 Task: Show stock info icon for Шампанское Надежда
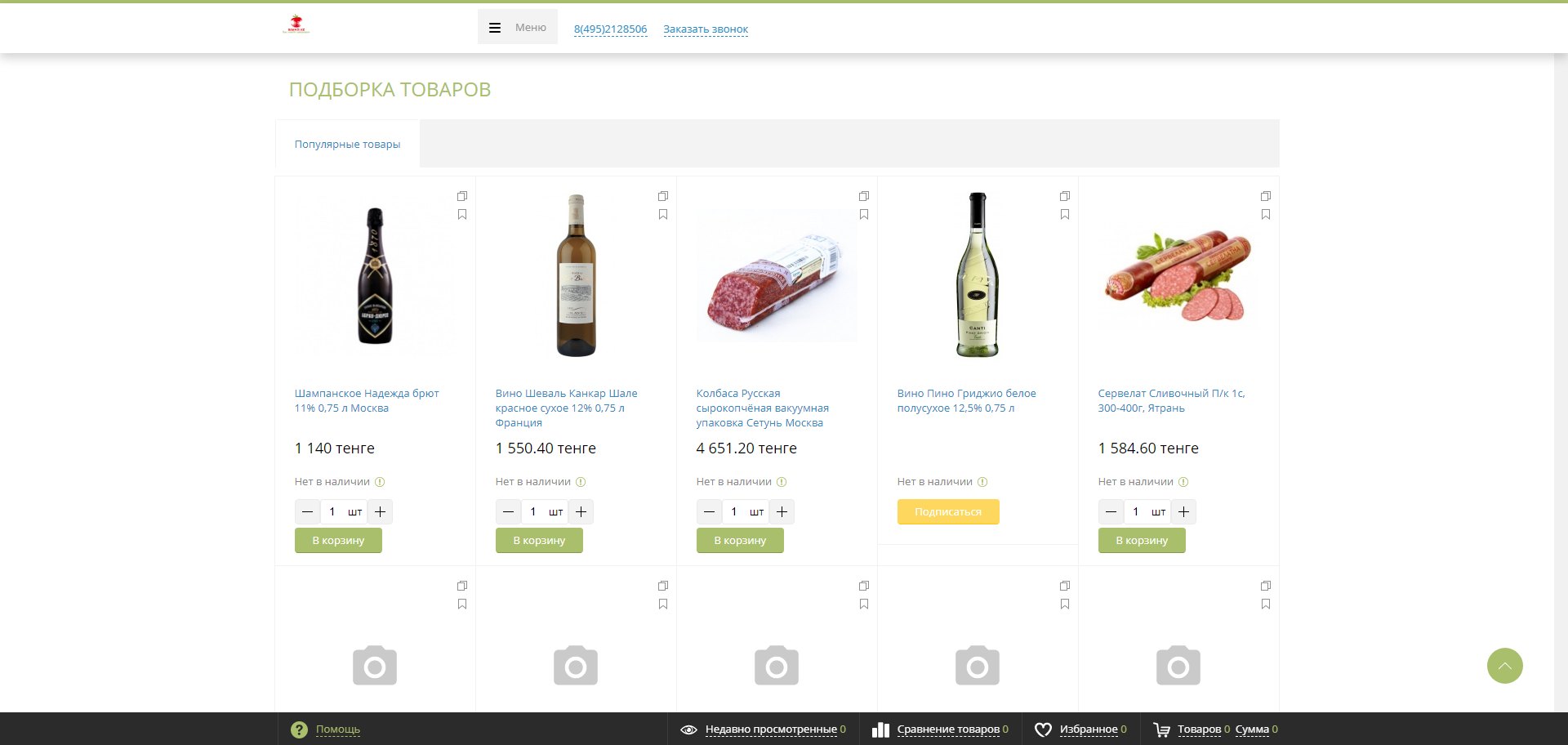pyautogui.click(x=380, y=482)
